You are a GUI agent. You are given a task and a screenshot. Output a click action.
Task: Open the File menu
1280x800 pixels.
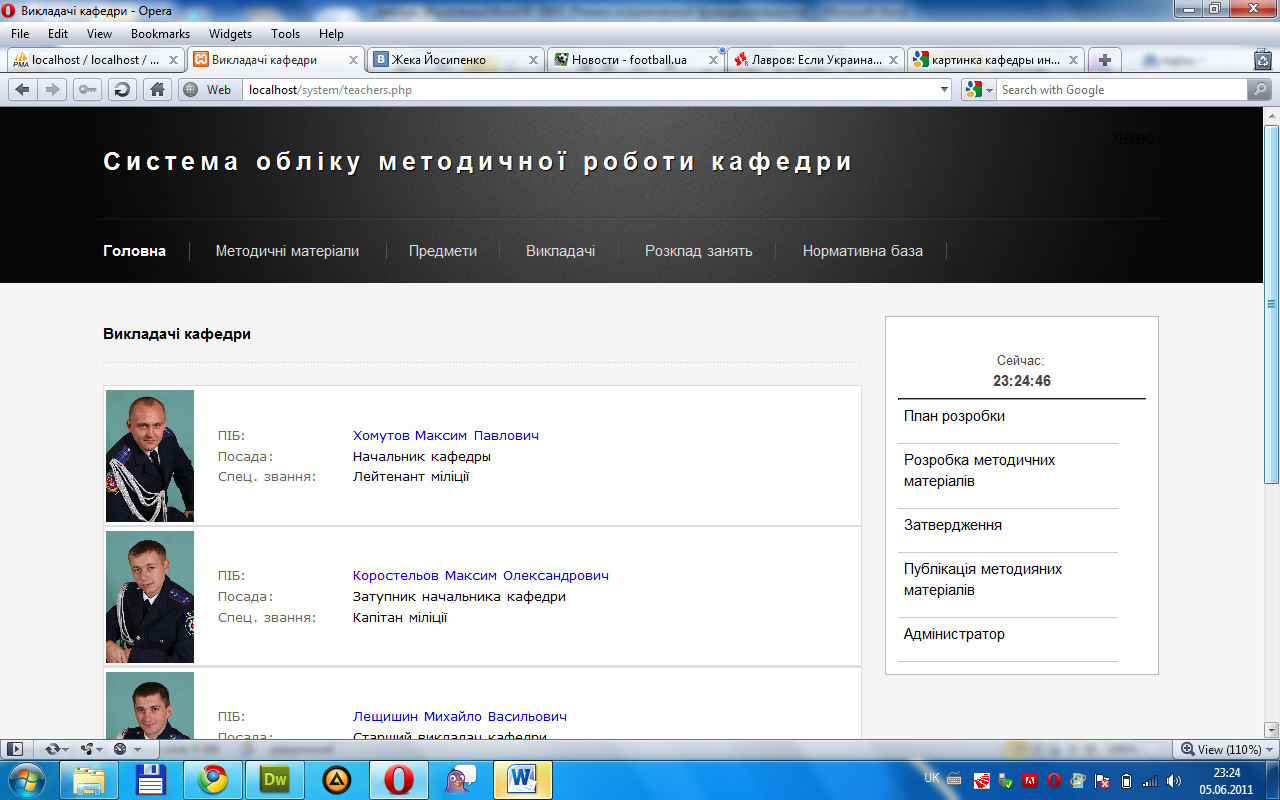point(20,34)
